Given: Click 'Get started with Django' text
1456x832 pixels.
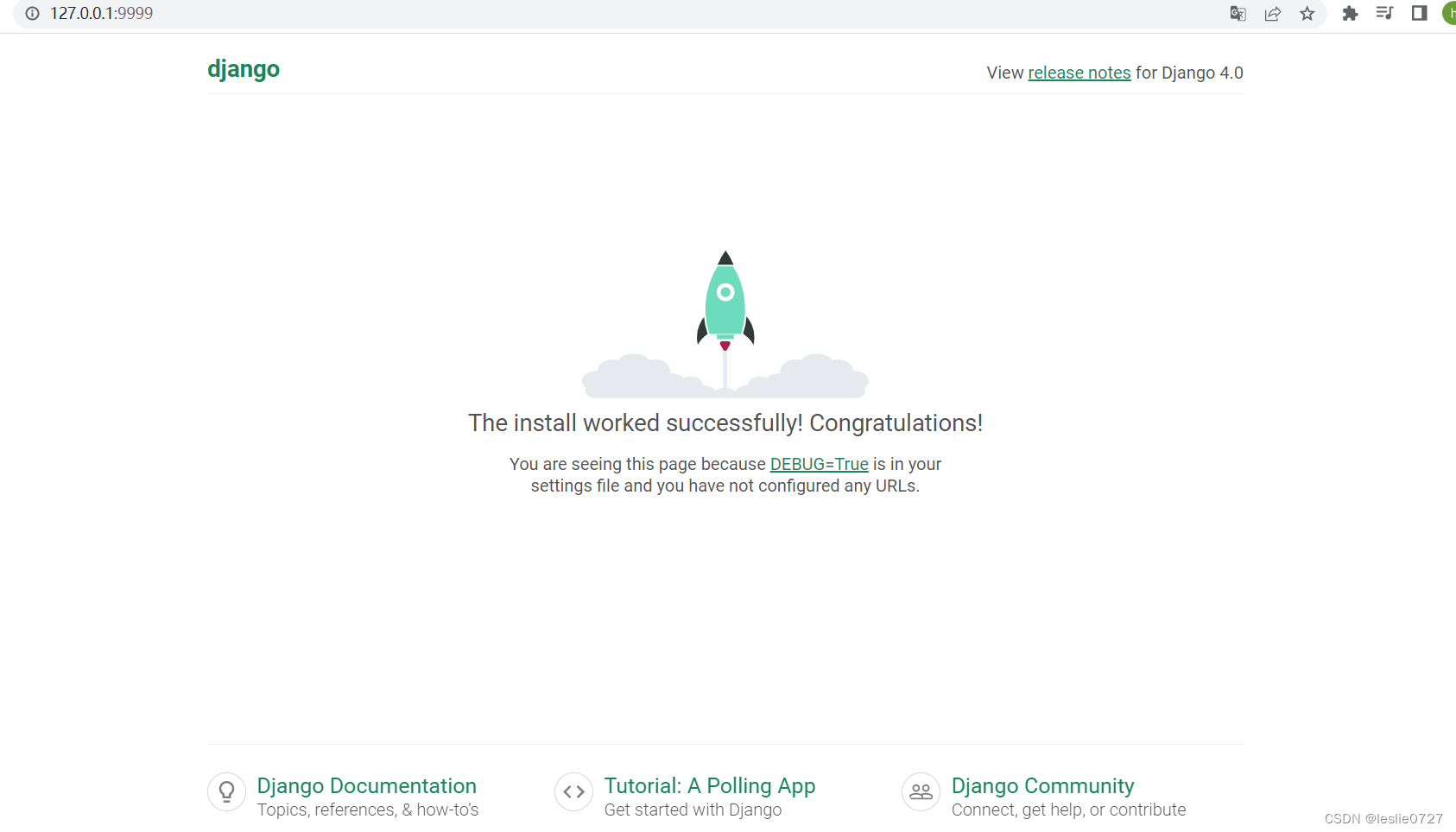Looking at the screenshot, I should (693, 810).
